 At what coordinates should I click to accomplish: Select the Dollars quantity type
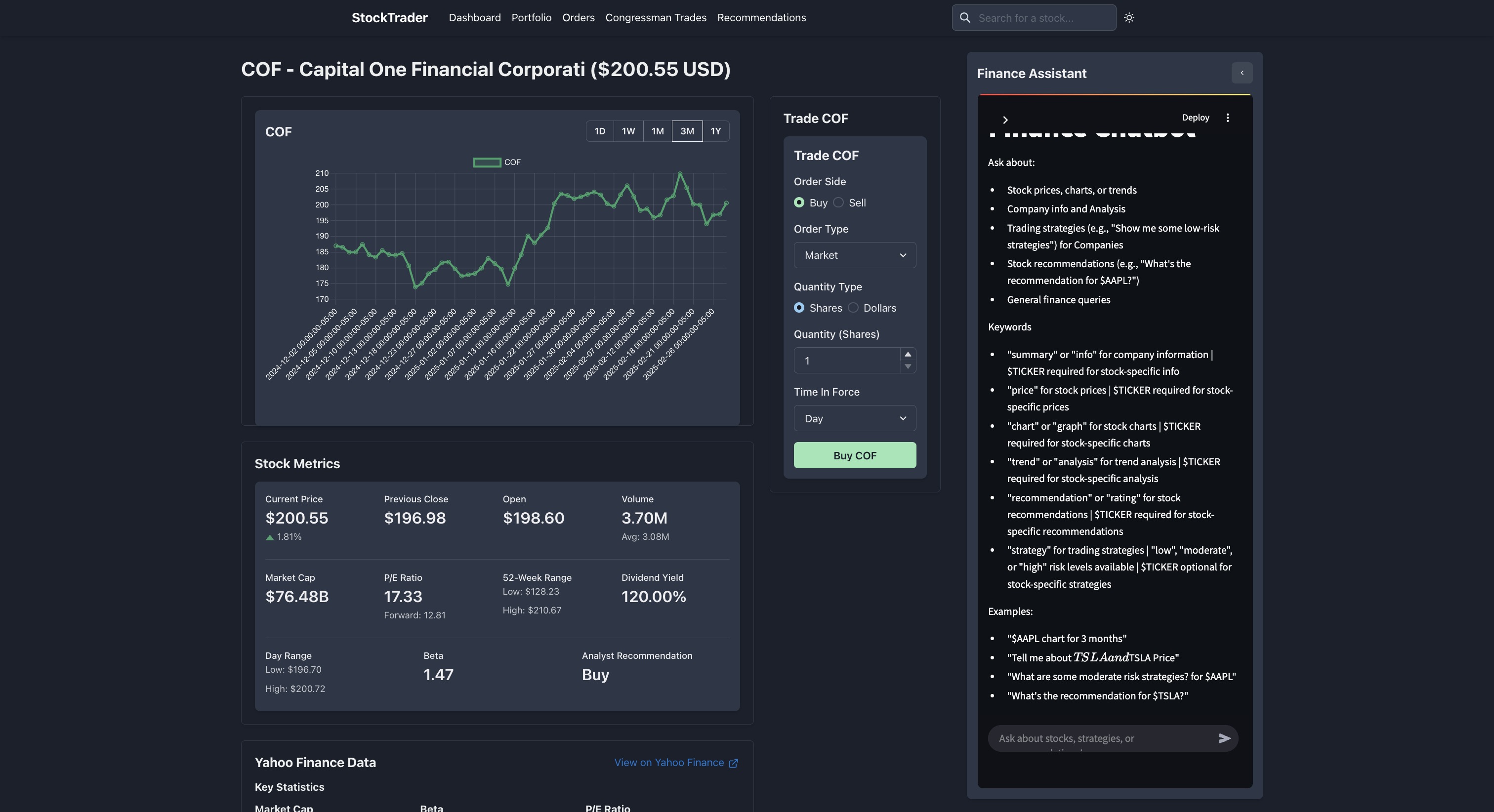[853, 308]
